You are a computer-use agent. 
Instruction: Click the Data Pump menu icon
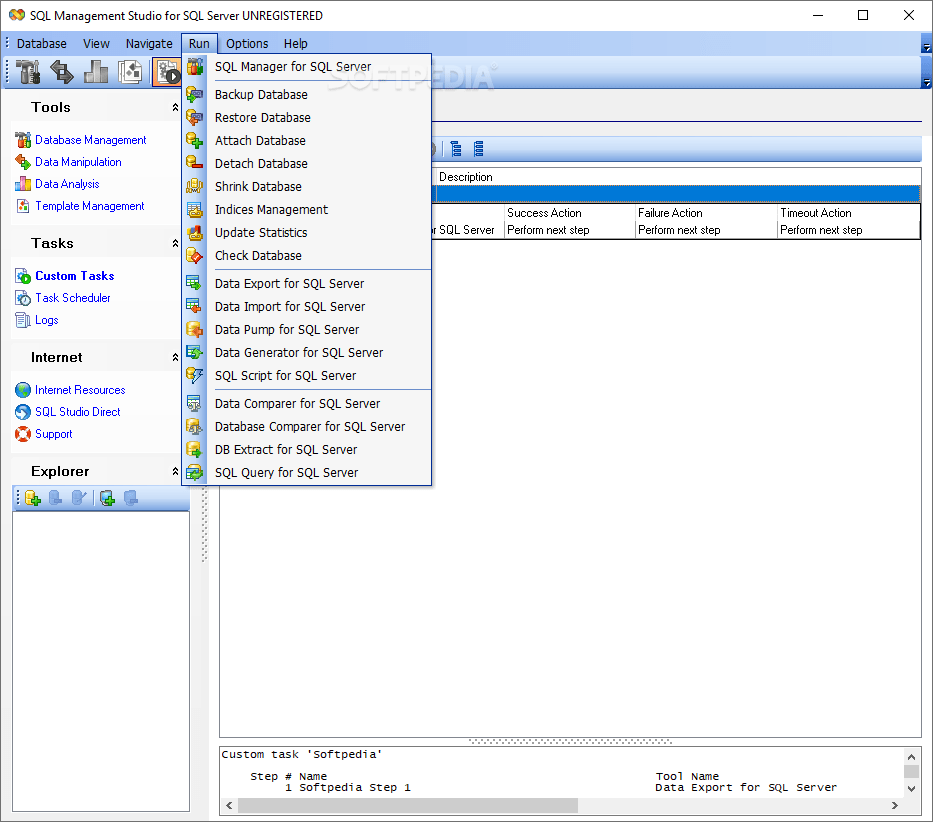click(x=195, y=330)
